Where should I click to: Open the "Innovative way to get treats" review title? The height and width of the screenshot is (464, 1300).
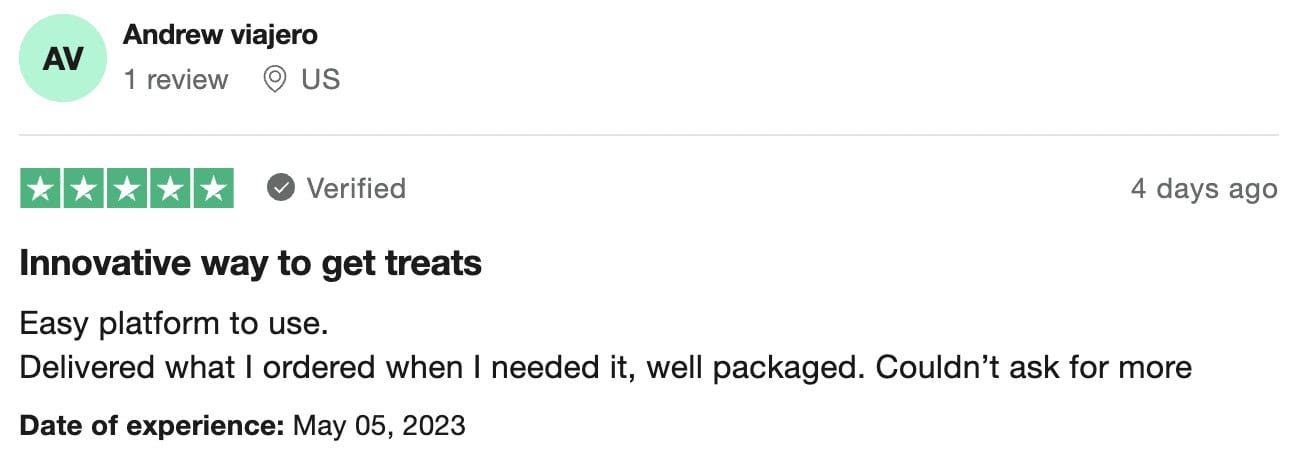250,263
